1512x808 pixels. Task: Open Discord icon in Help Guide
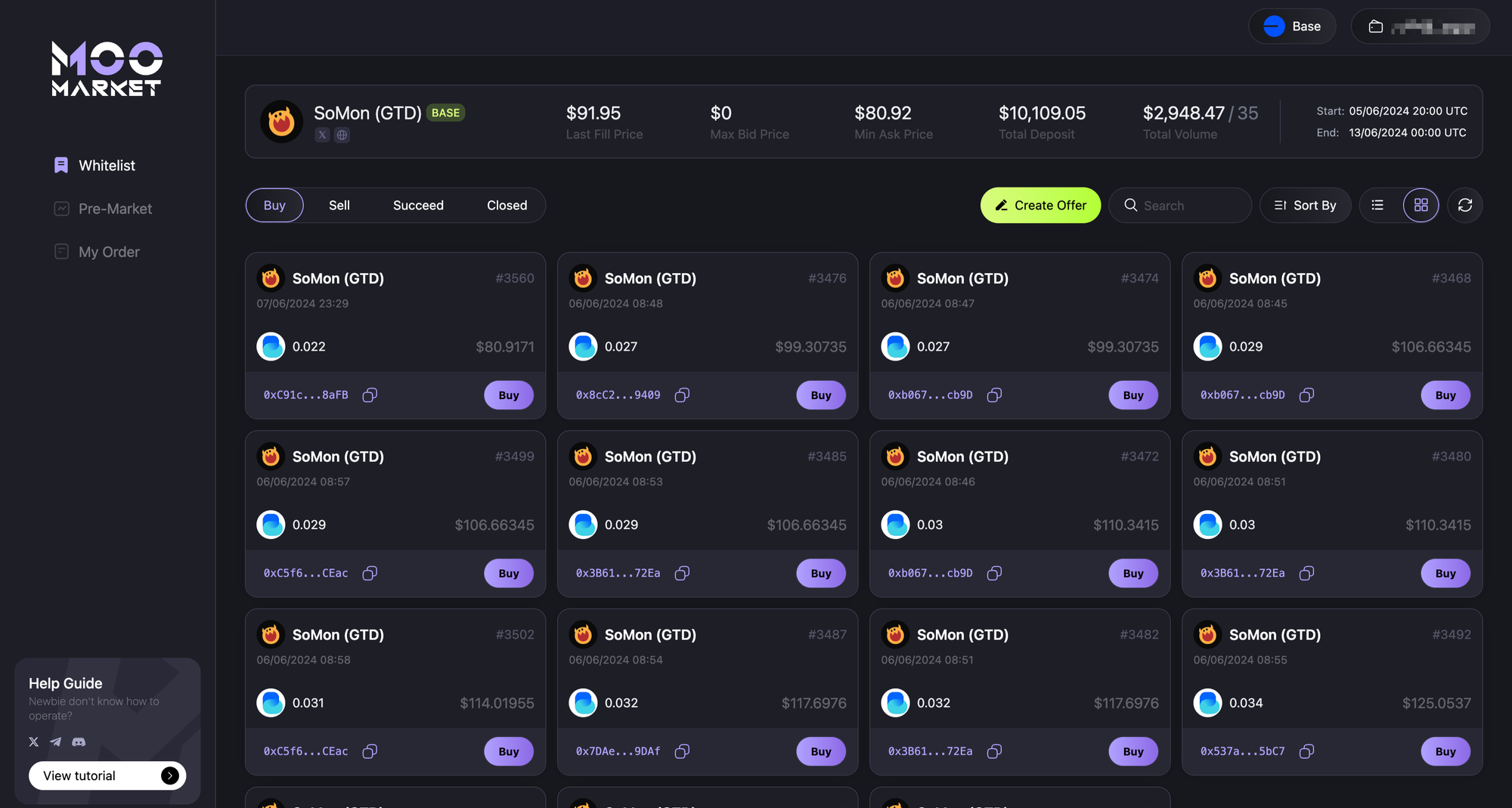click(x=79, y=742)
